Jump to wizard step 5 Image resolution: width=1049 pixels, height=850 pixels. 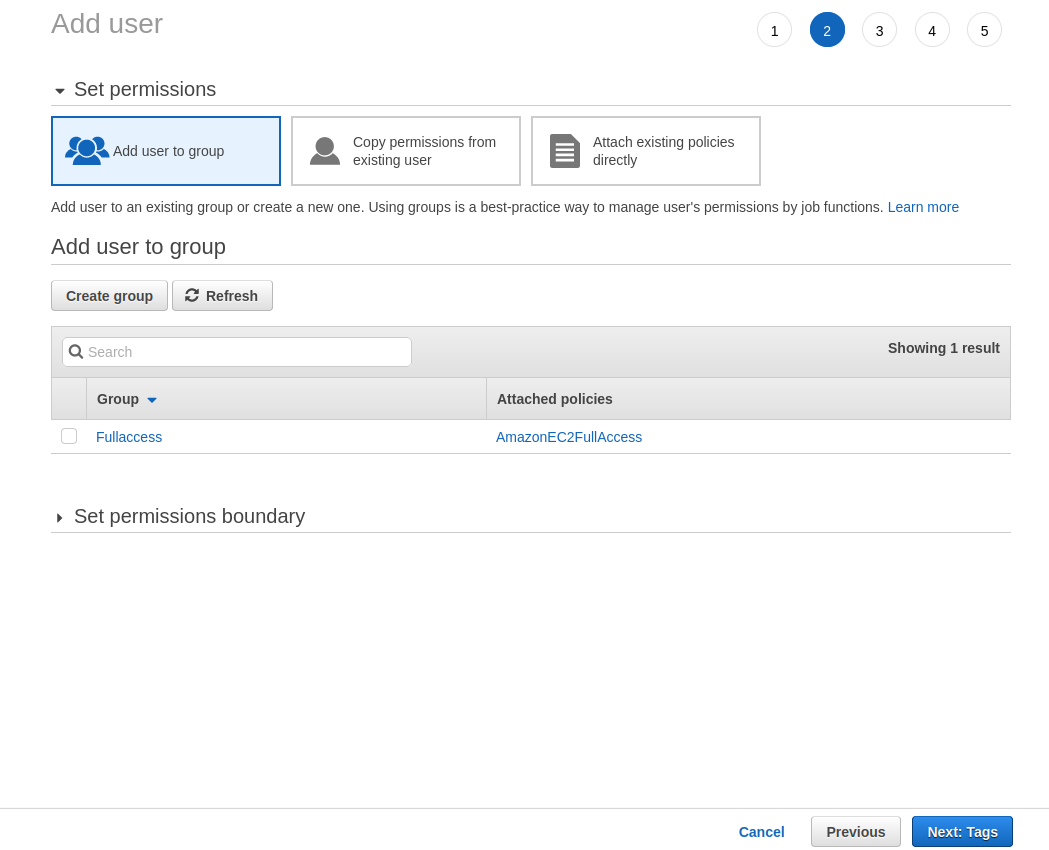tap(985, 30)
